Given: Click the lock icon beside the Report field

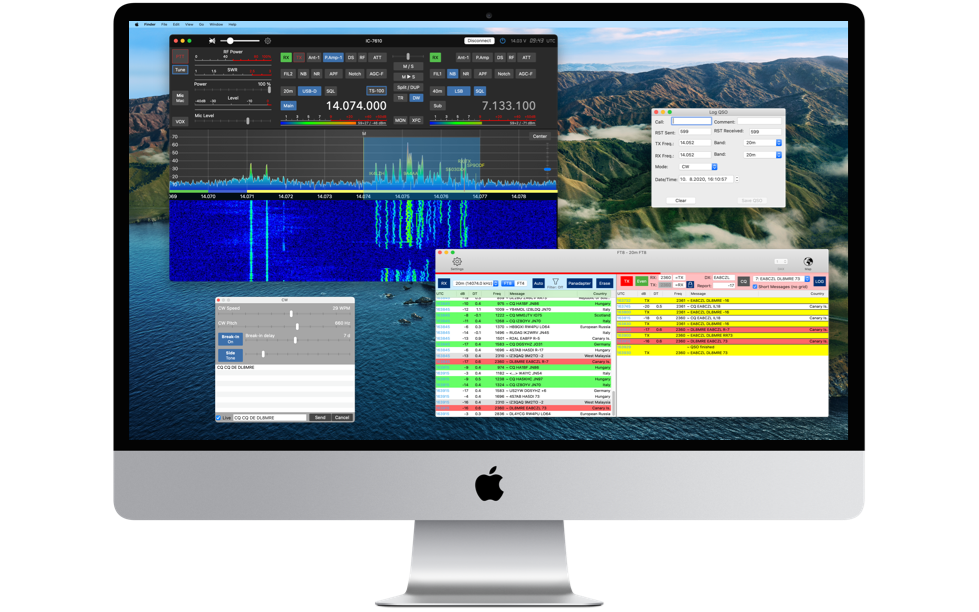Looking at the screenshot, I should (688, 284).
